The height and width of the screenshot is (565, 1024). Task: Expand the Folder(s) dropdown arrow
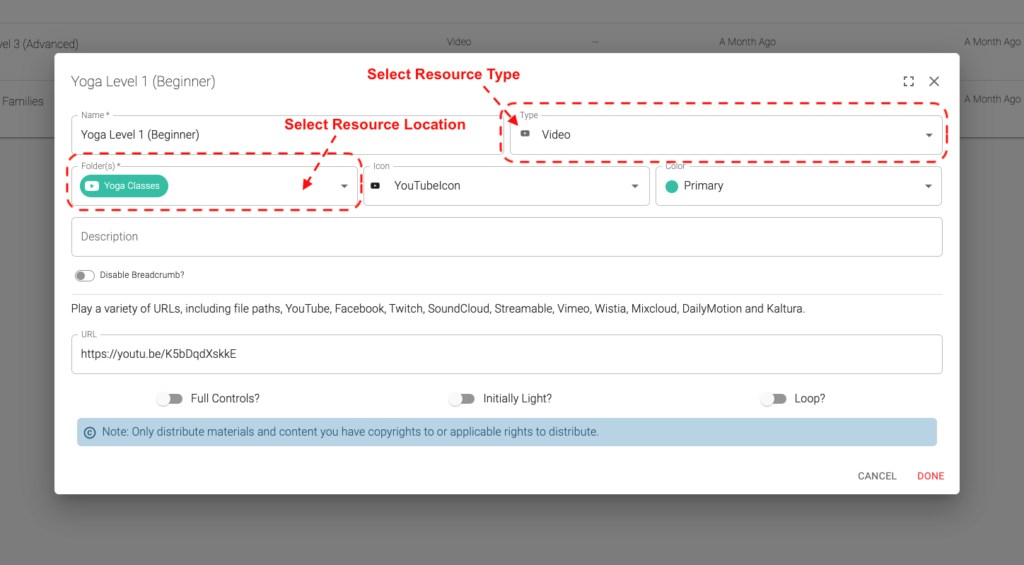click(x=344, y=186)
